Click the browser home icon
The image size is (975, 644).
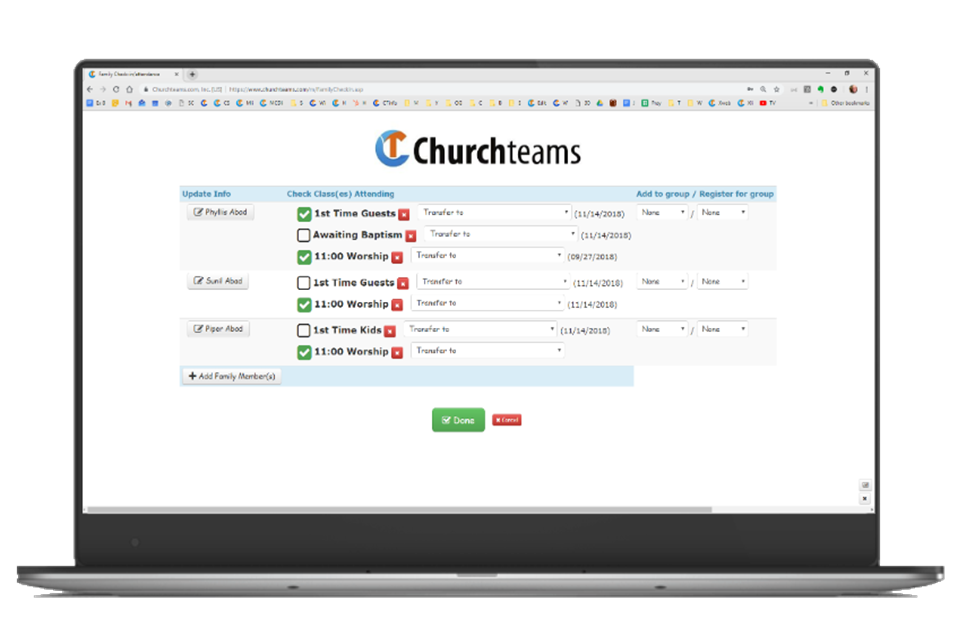[129, 90]
